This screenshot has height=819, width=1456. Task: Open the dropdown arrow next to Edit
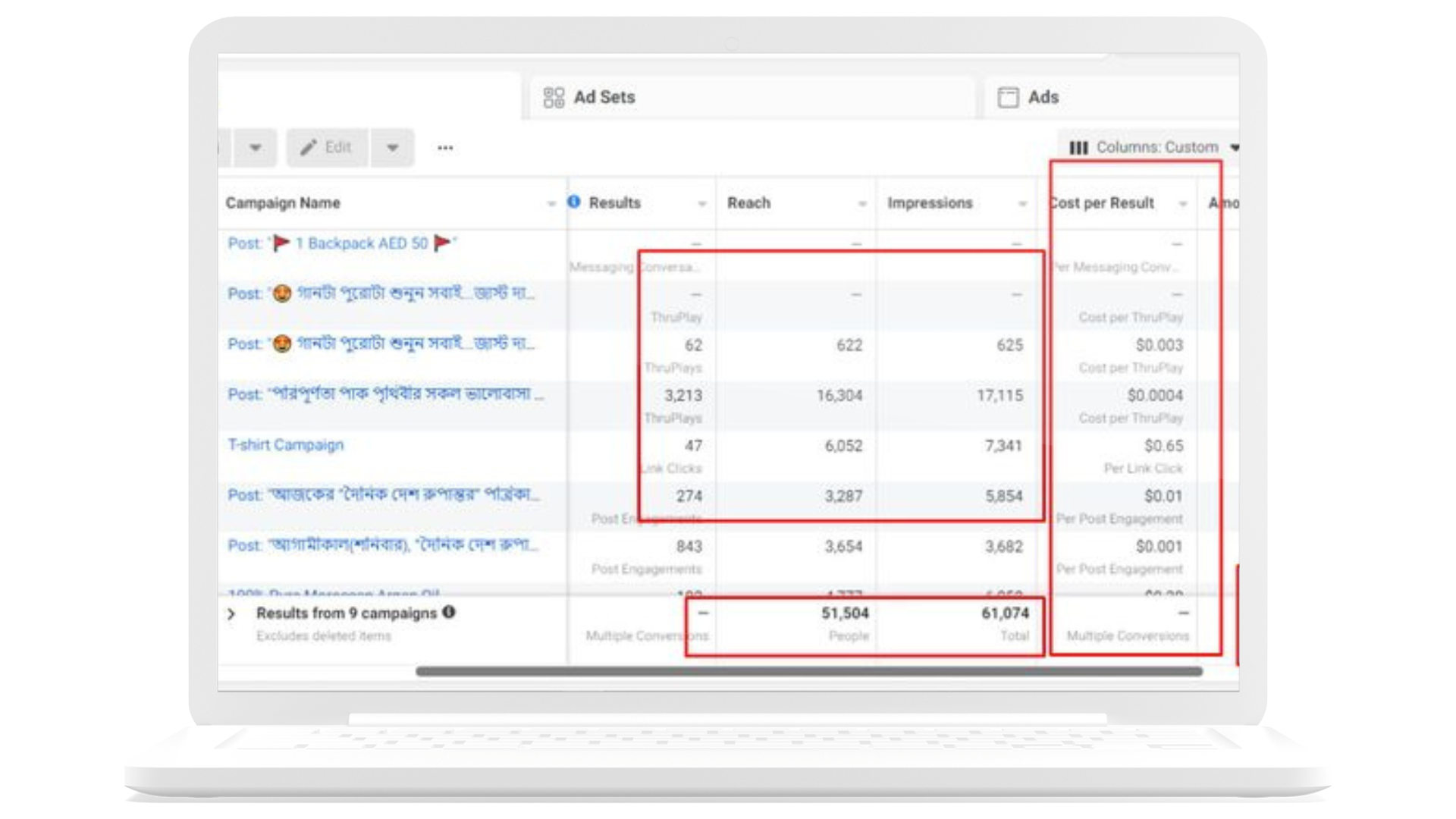tap(392, 147)
